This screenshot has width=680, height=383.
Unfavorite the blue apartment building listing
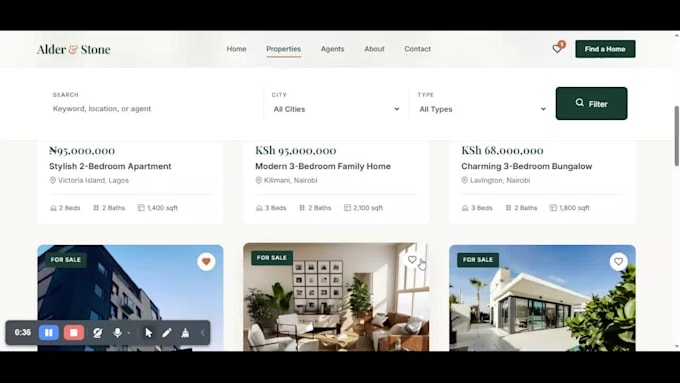pyautogui.click(x=206, y=262)
